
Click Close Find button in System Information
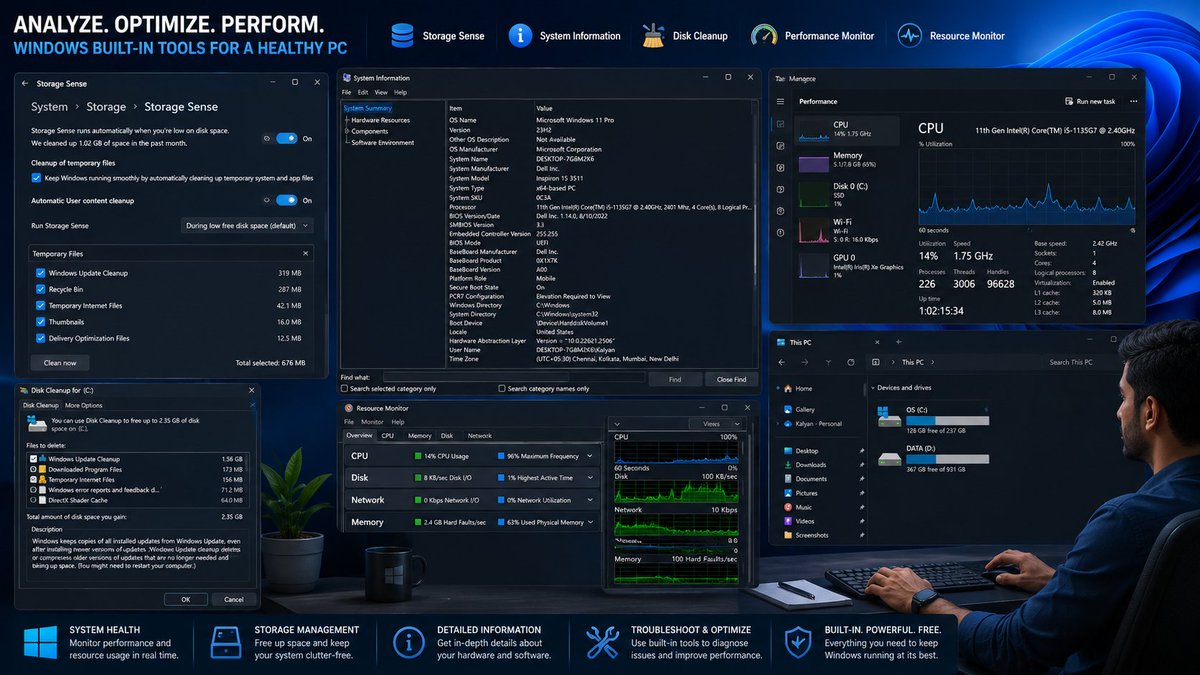coord(731,379)
